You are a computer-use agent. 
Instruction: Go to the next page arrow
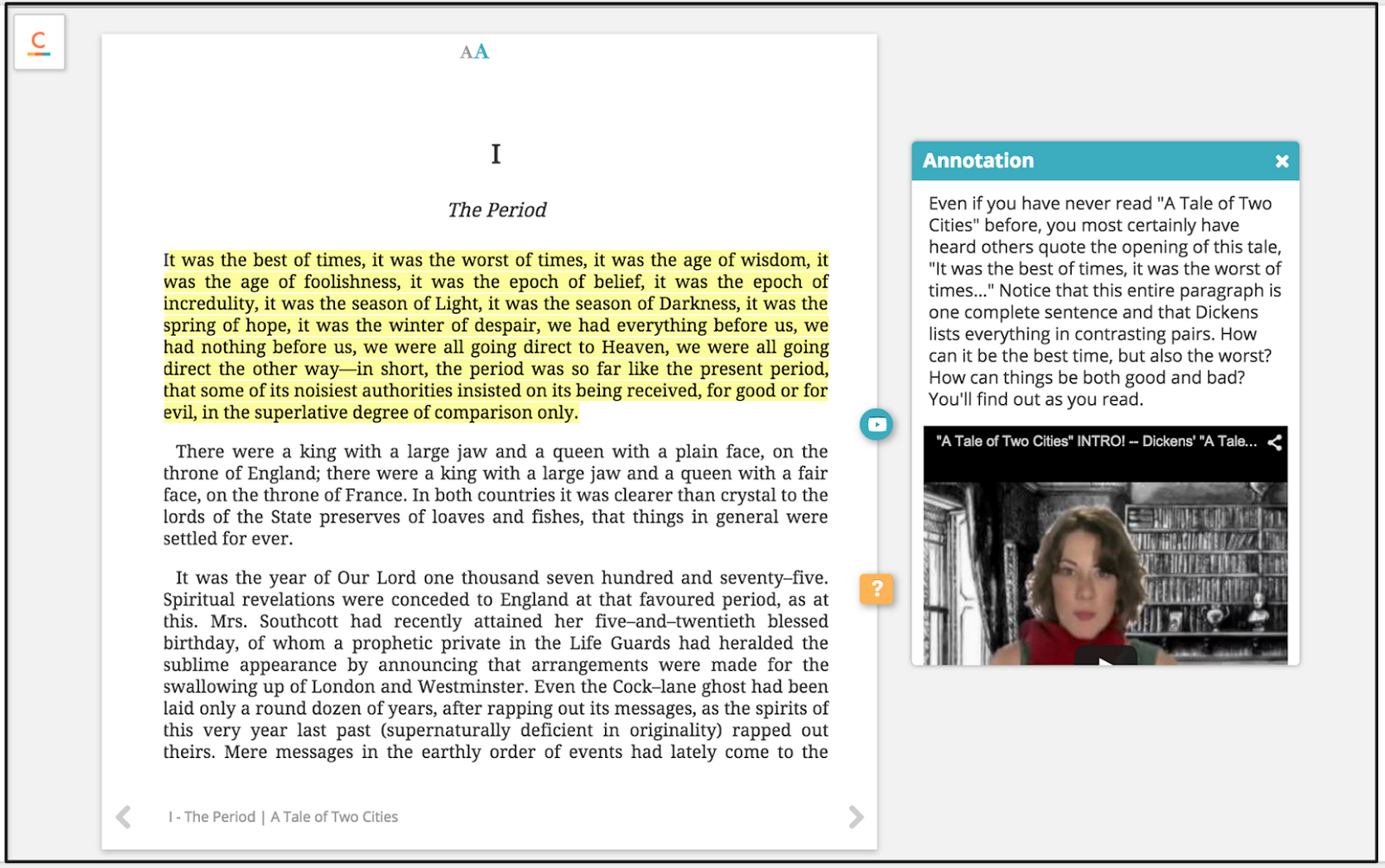pos(855,817)
